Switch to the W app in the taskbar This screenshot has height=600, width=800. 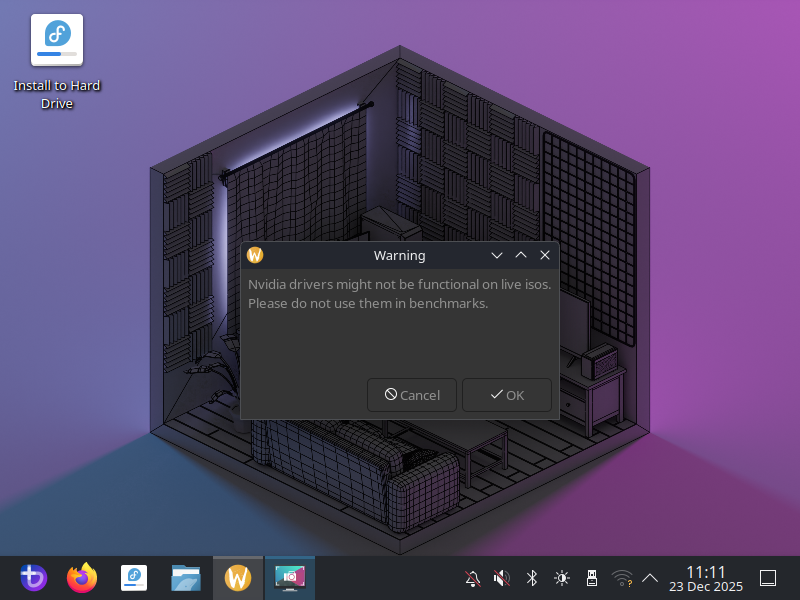(x=238, y=578)
